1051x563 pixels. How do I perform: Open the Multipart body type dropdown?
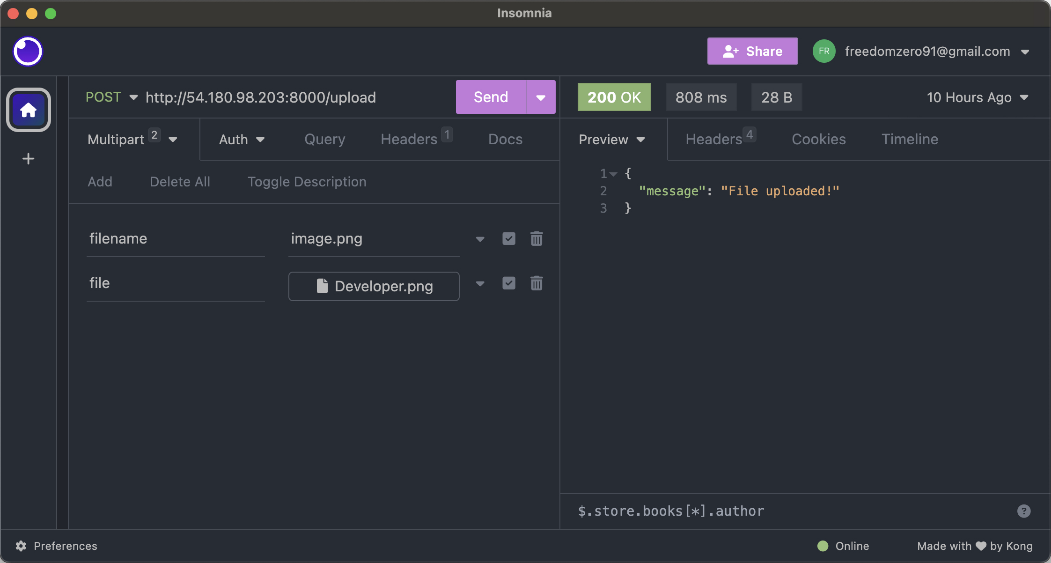pos(132,139)
